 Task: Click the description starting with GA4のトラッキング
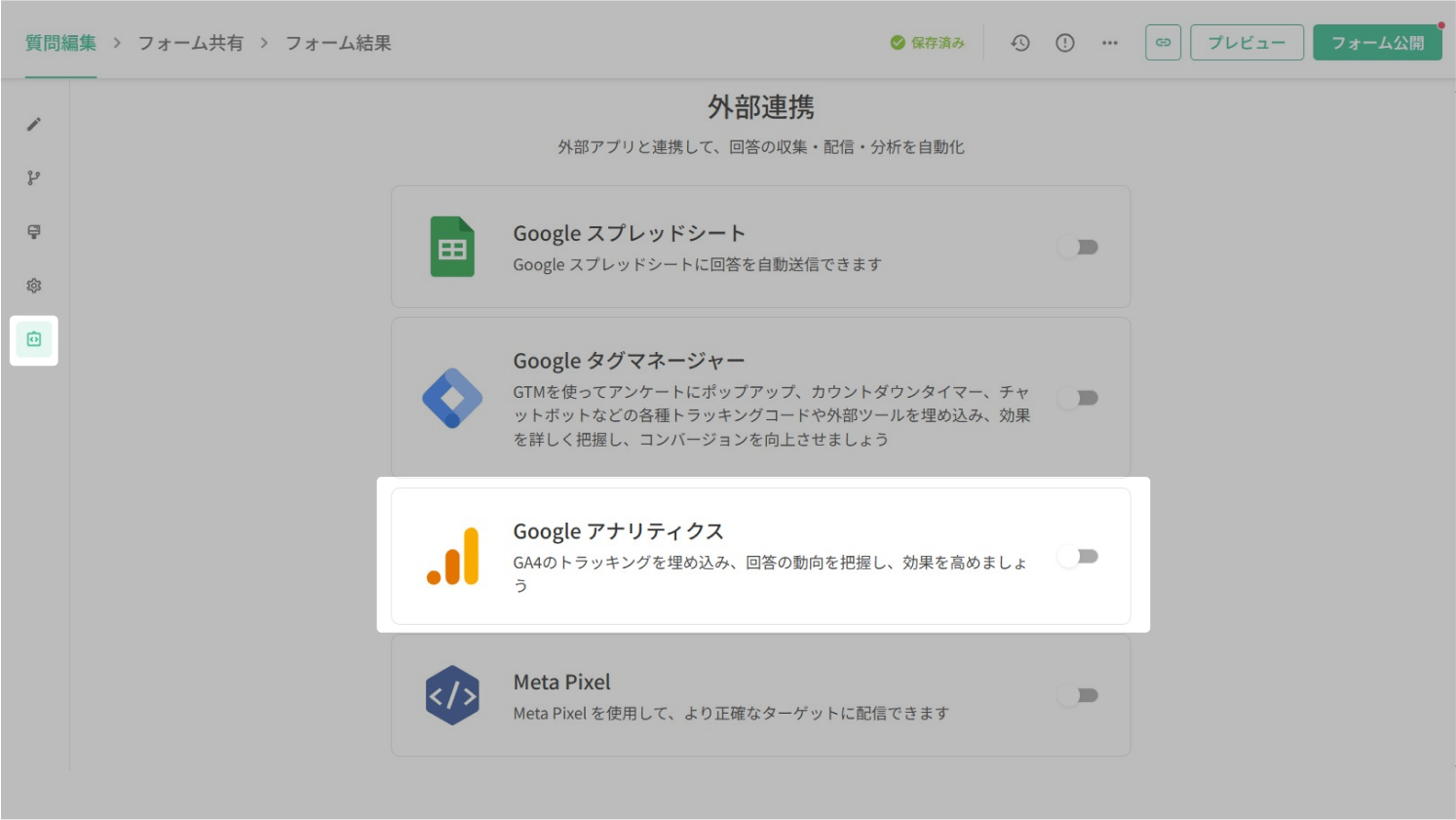(x=770, y=574)
